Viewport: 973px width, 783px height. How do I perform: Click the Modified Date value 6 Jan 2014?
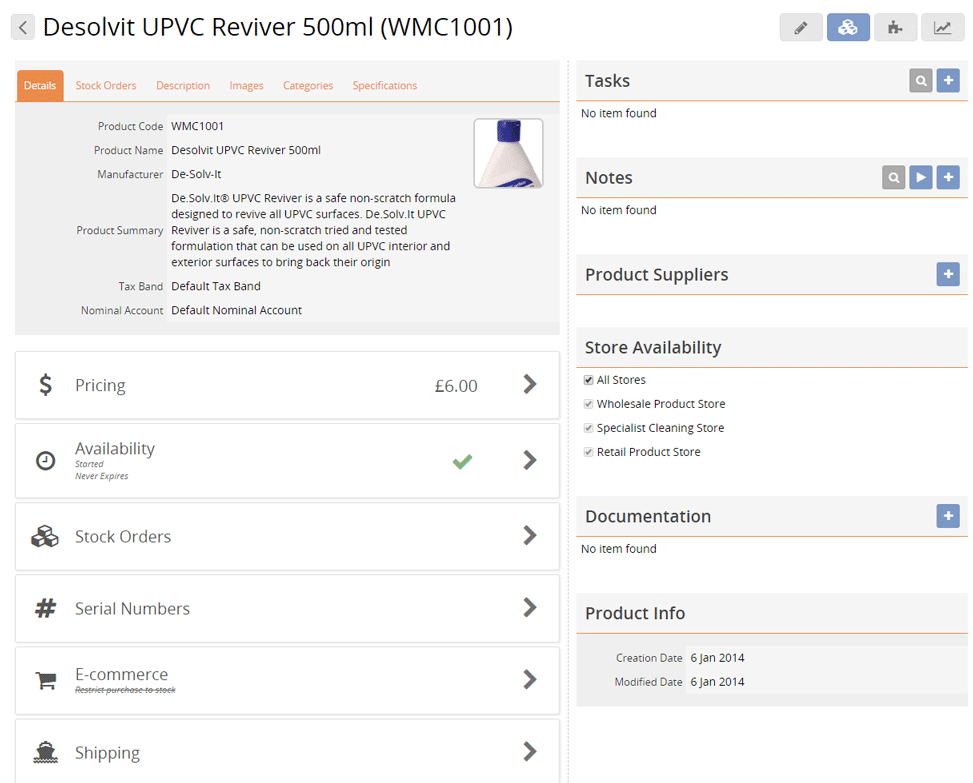pos(717,682)
